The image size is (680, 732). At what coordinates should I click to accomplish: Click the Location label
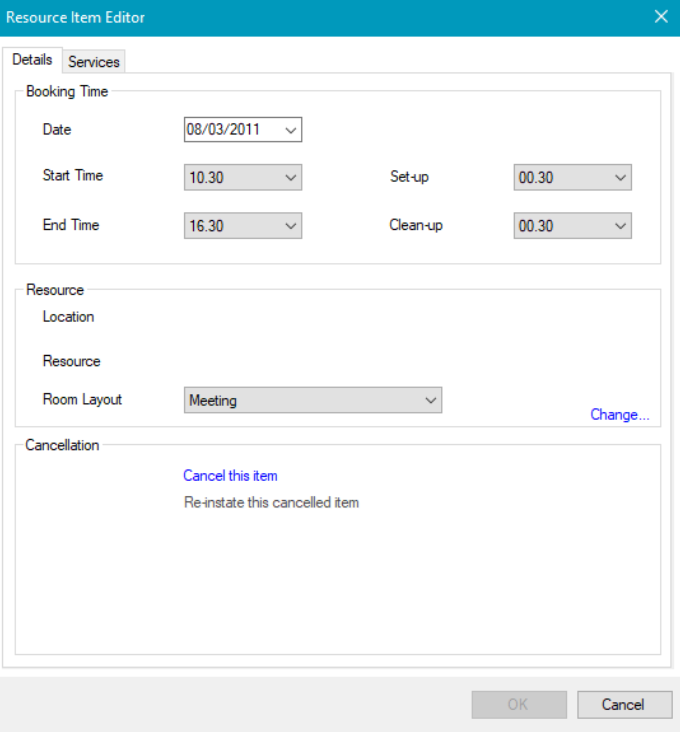coord(68,317)
